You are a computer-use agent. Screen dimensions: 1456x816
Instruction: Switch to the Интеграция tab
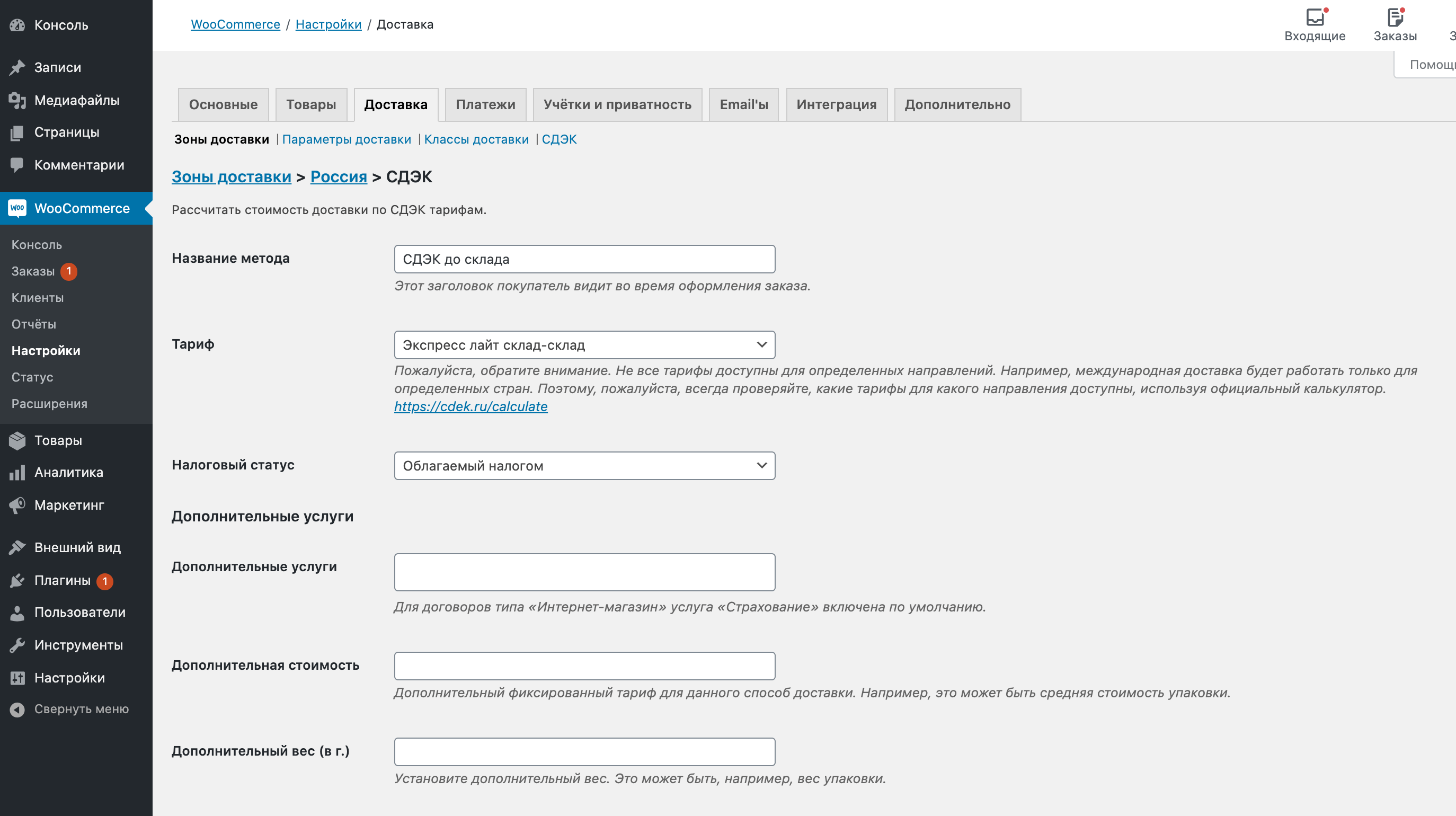(837, 104)
